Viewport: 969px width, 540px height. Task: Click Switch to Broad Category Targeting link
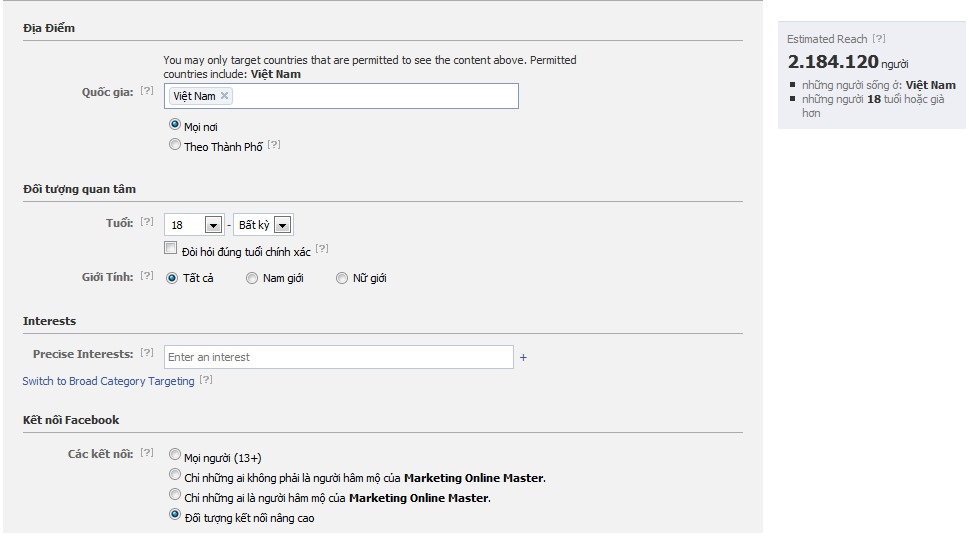coord(108,381)
